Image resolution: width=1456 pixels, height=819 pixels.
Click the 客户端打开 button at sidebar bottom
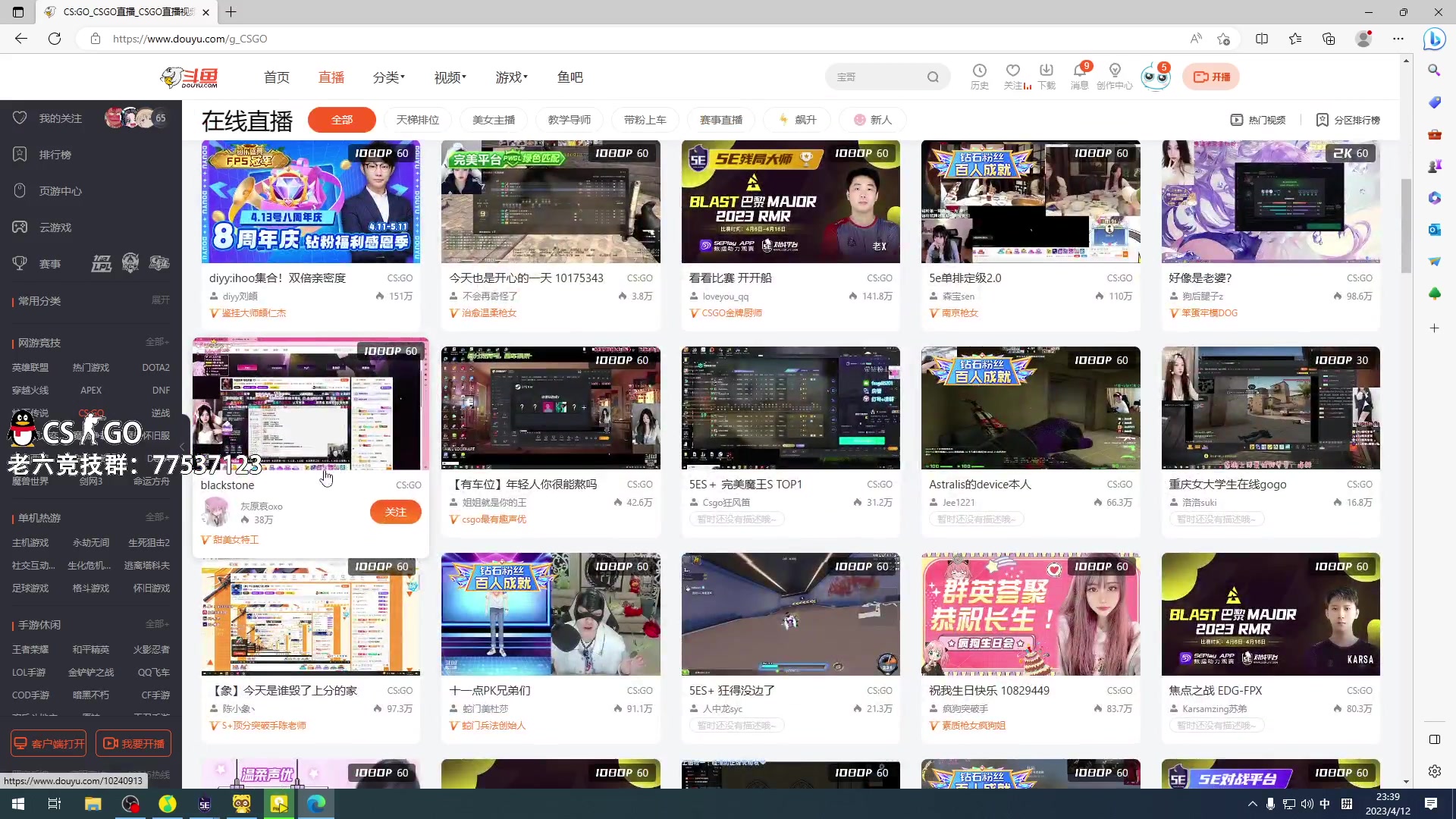pos(48,743)
